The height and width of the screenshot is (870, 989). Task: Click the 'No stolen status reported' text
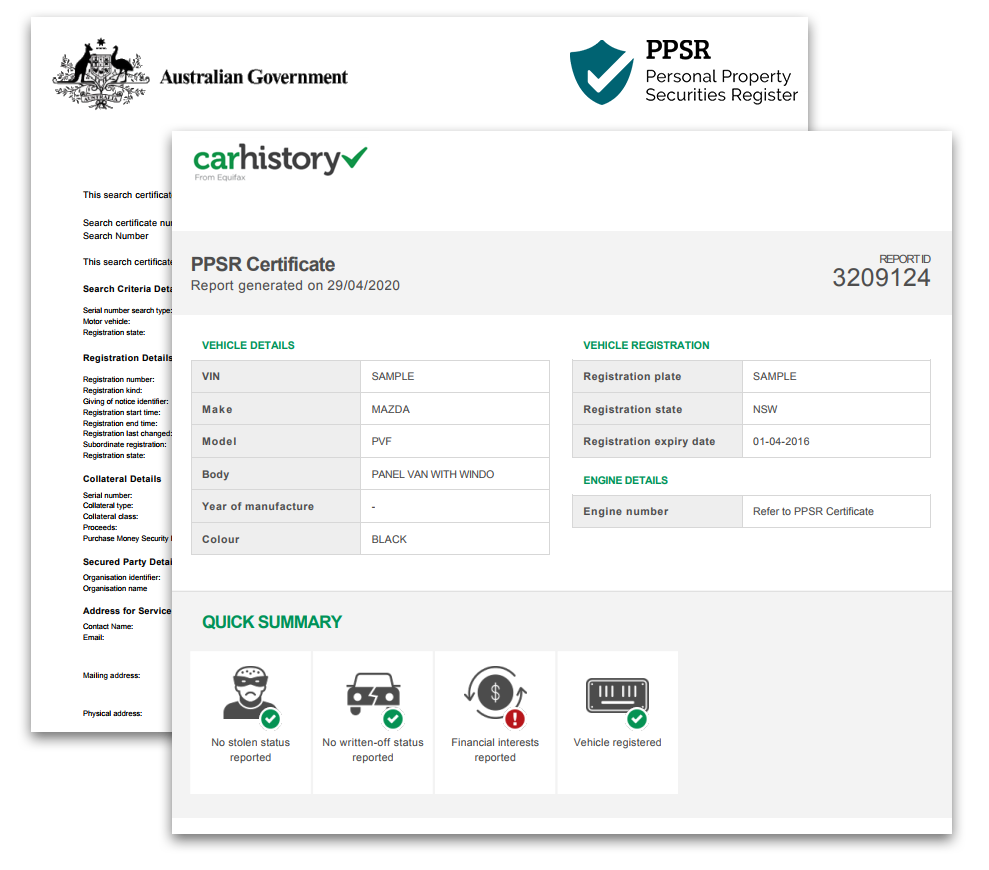tap(250, 749)
